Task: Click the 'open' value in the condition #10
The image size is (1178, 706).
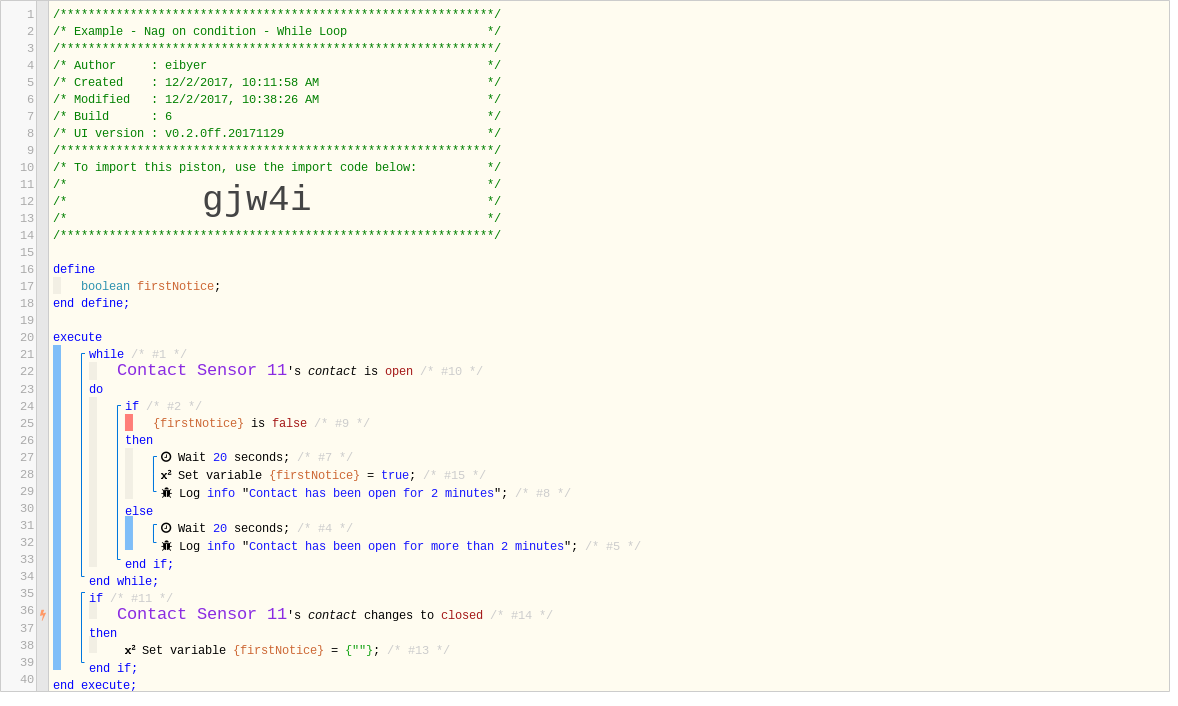Action: [400, 374]
